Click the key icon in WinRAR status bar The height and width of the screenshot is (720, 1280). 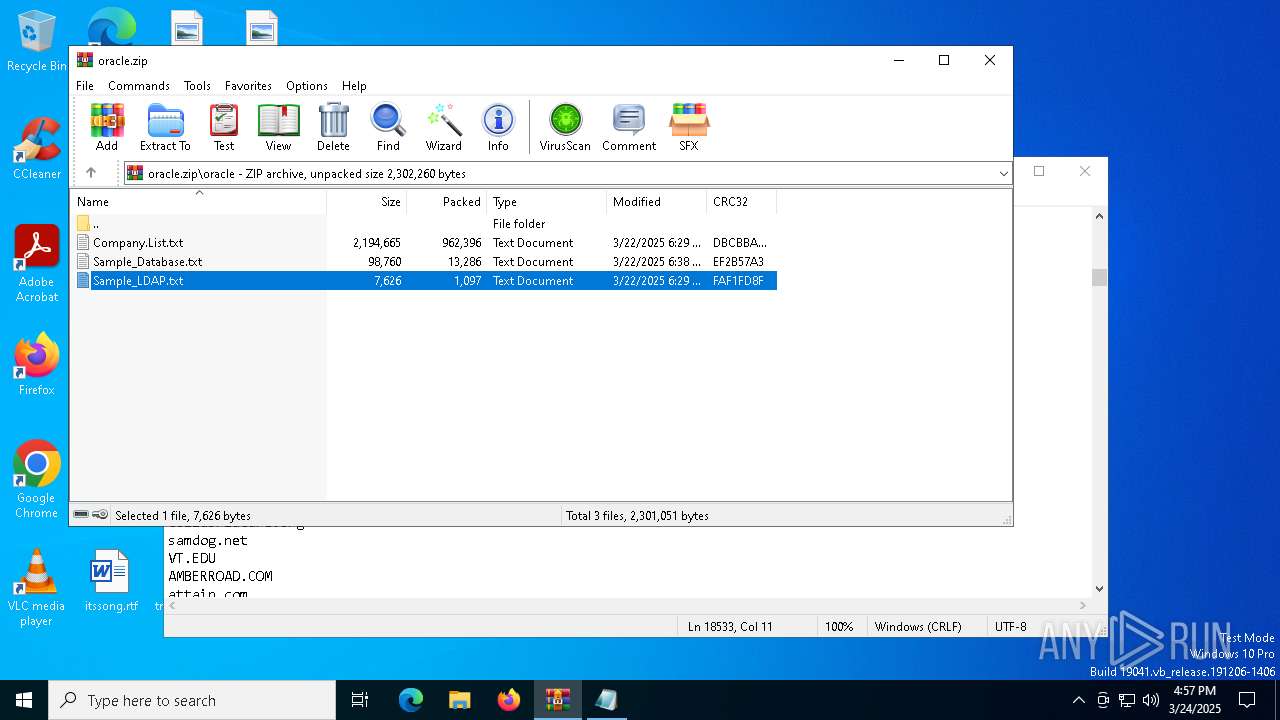[100, 515]
